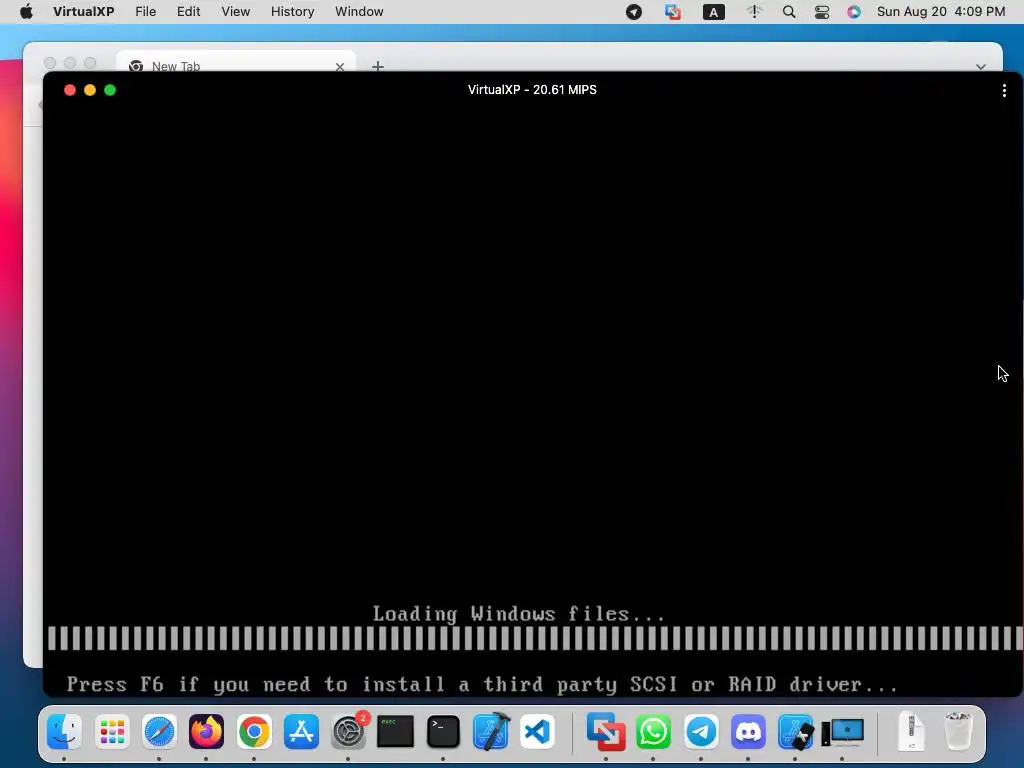Open the View menu
This screenshot has width=1024, height=768.
pos(235,12)
